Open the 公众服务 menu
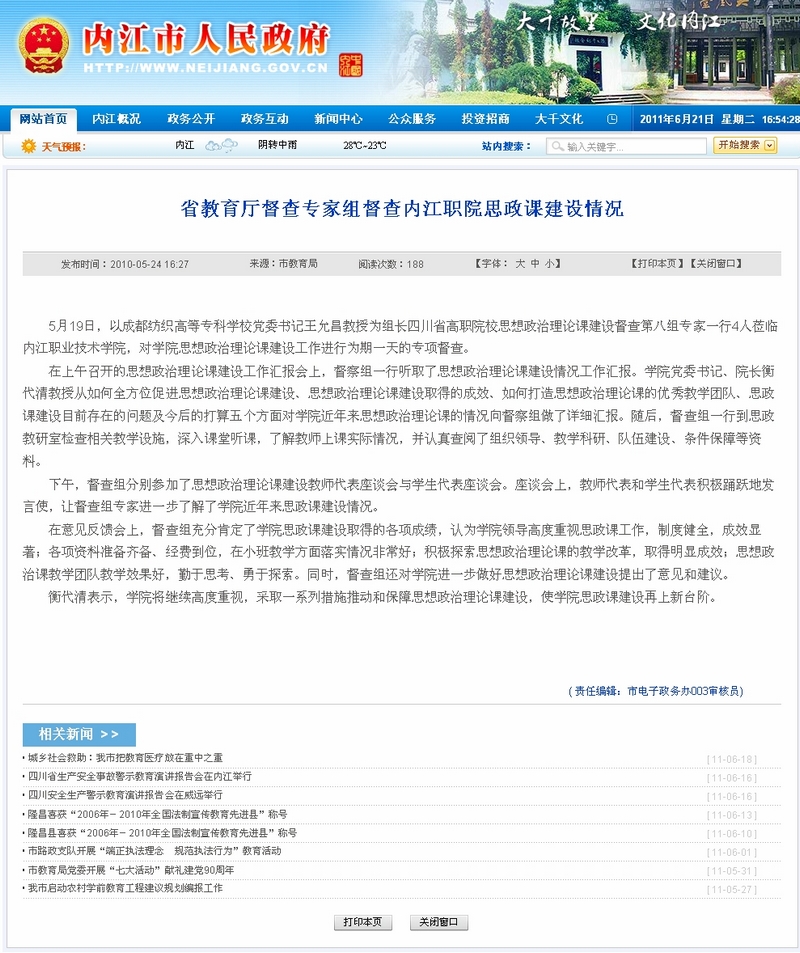The height and width of the screenshot is (953, 800). point(412,119)
